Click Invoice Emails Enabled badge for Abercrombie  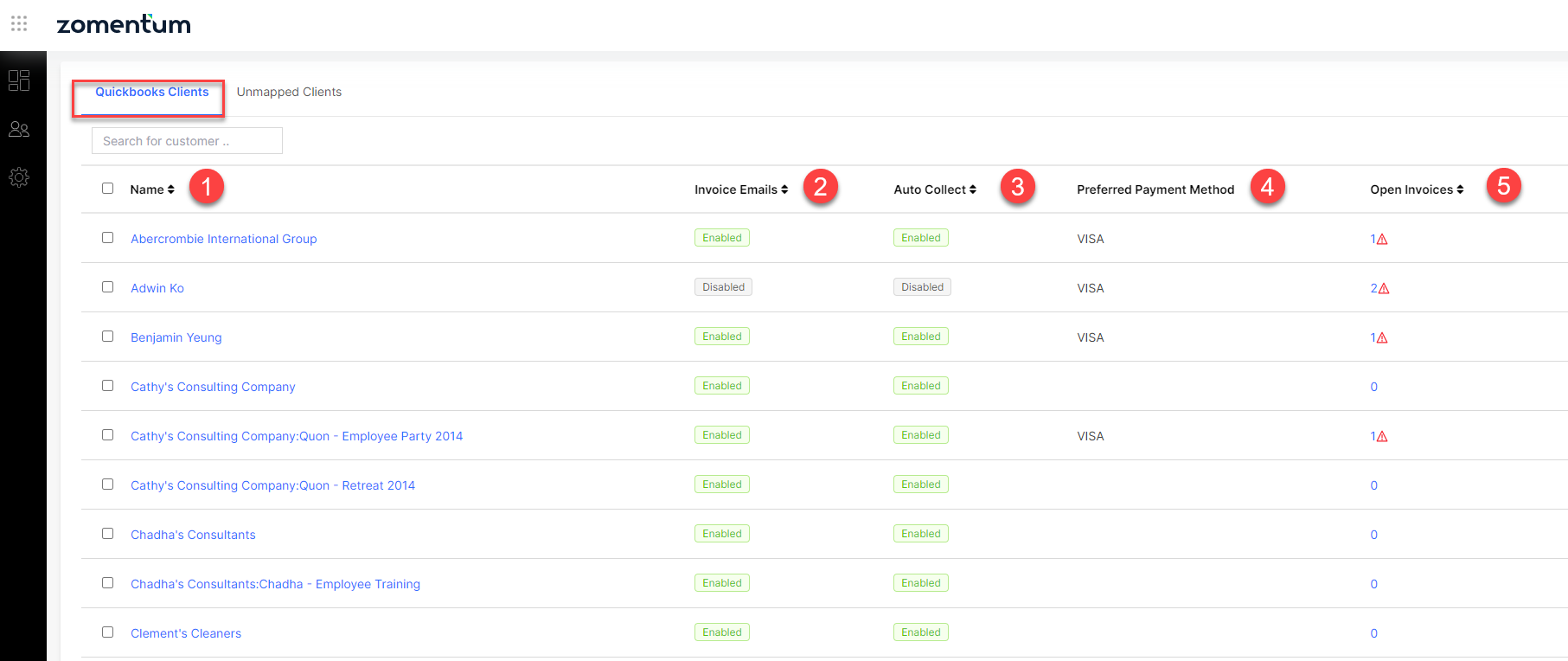(x=722, y=238)
